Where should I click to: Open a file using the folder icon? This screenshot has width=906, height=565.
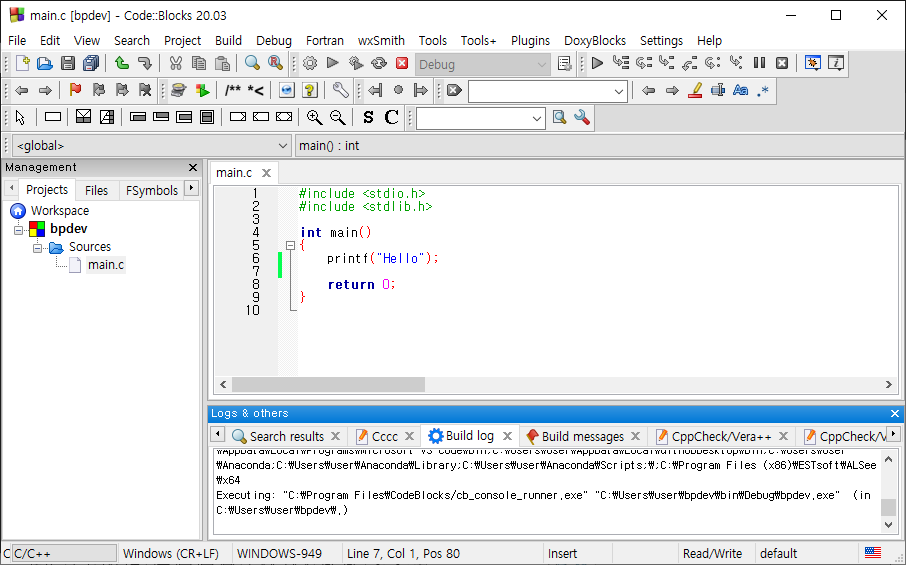44,63
